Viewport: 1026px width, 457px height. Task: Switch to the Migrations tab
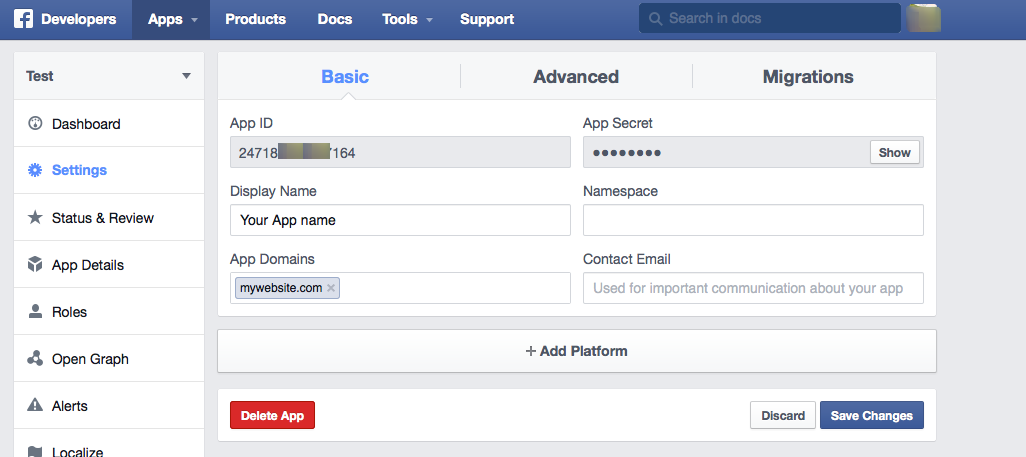[808, 77]
